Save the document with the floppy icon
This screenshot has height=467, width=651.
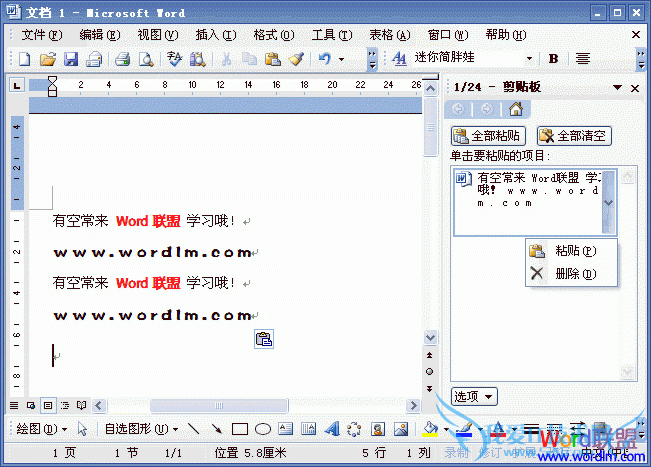[x=71, y=59]
